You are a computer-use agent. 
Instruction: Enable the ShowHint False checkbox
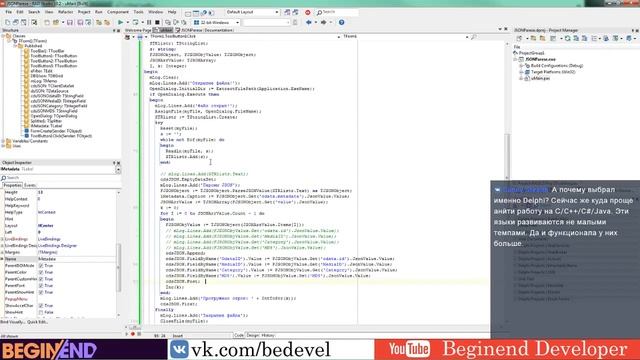(41, 312)
